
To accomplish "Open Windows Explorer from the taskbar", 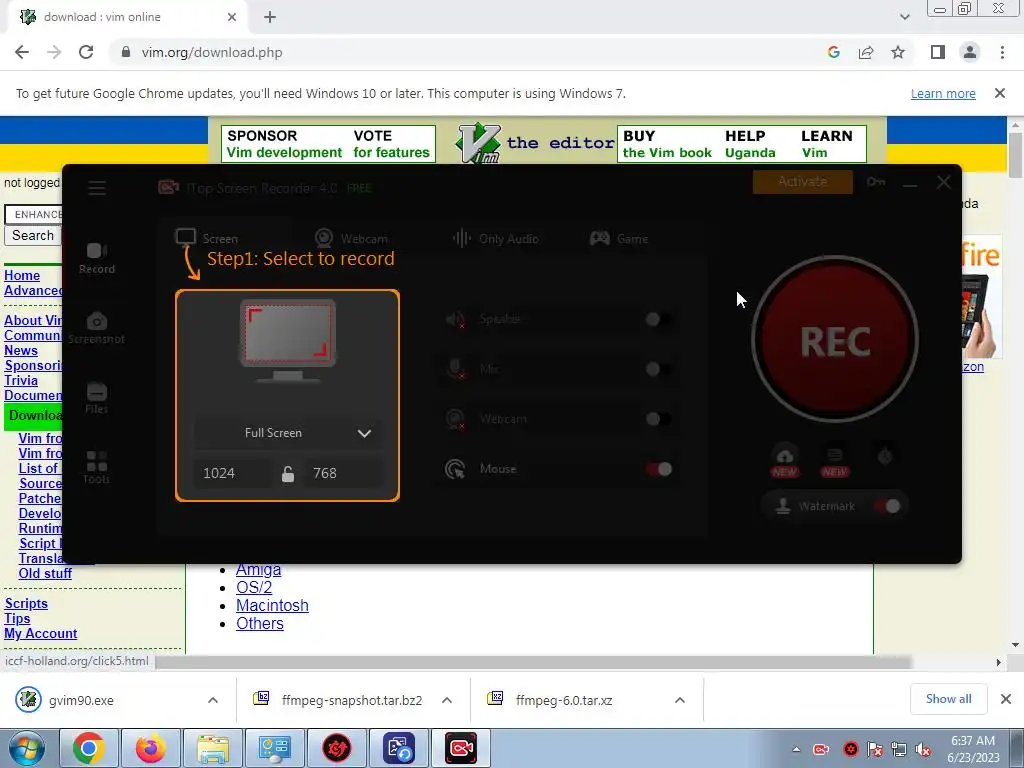I will click(213, 748).
